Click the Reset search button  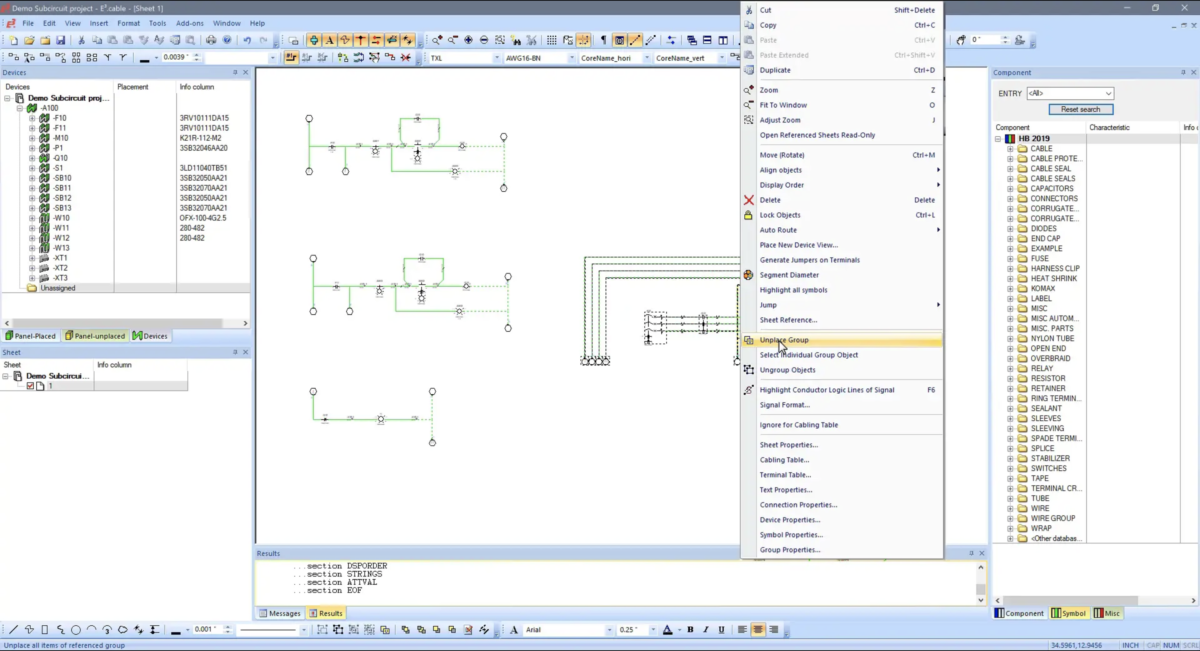click(1080, 109)
